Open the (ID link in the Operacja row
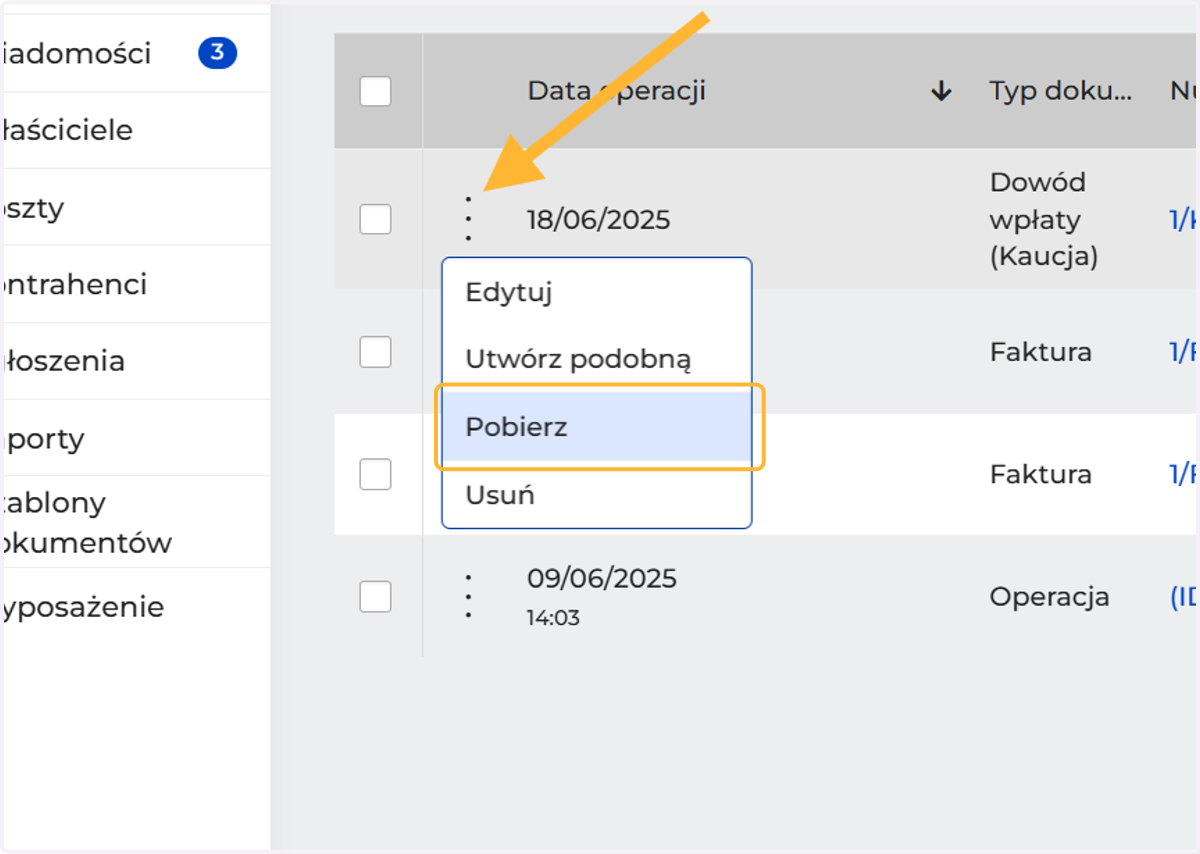1200x854 pixels. coord(1184,597)
